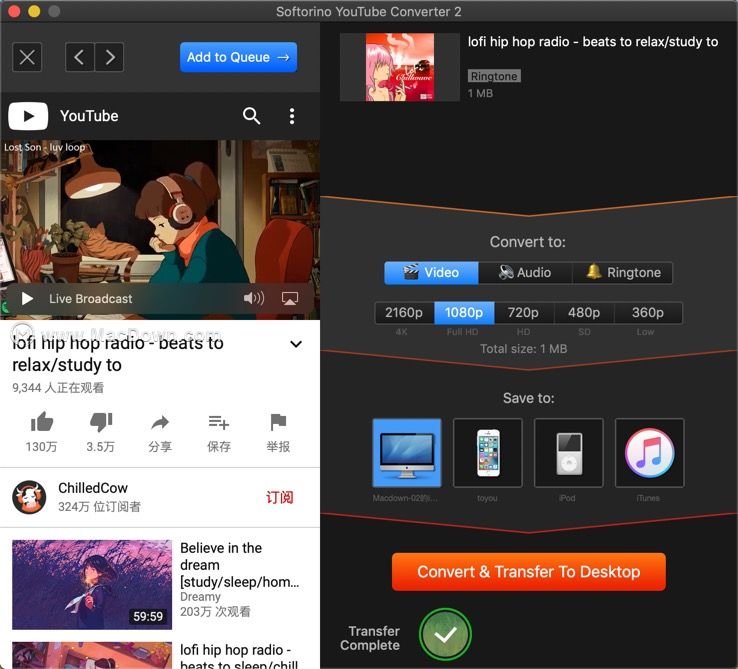Click Convert & Transfer To Desktop

[529, 572]
